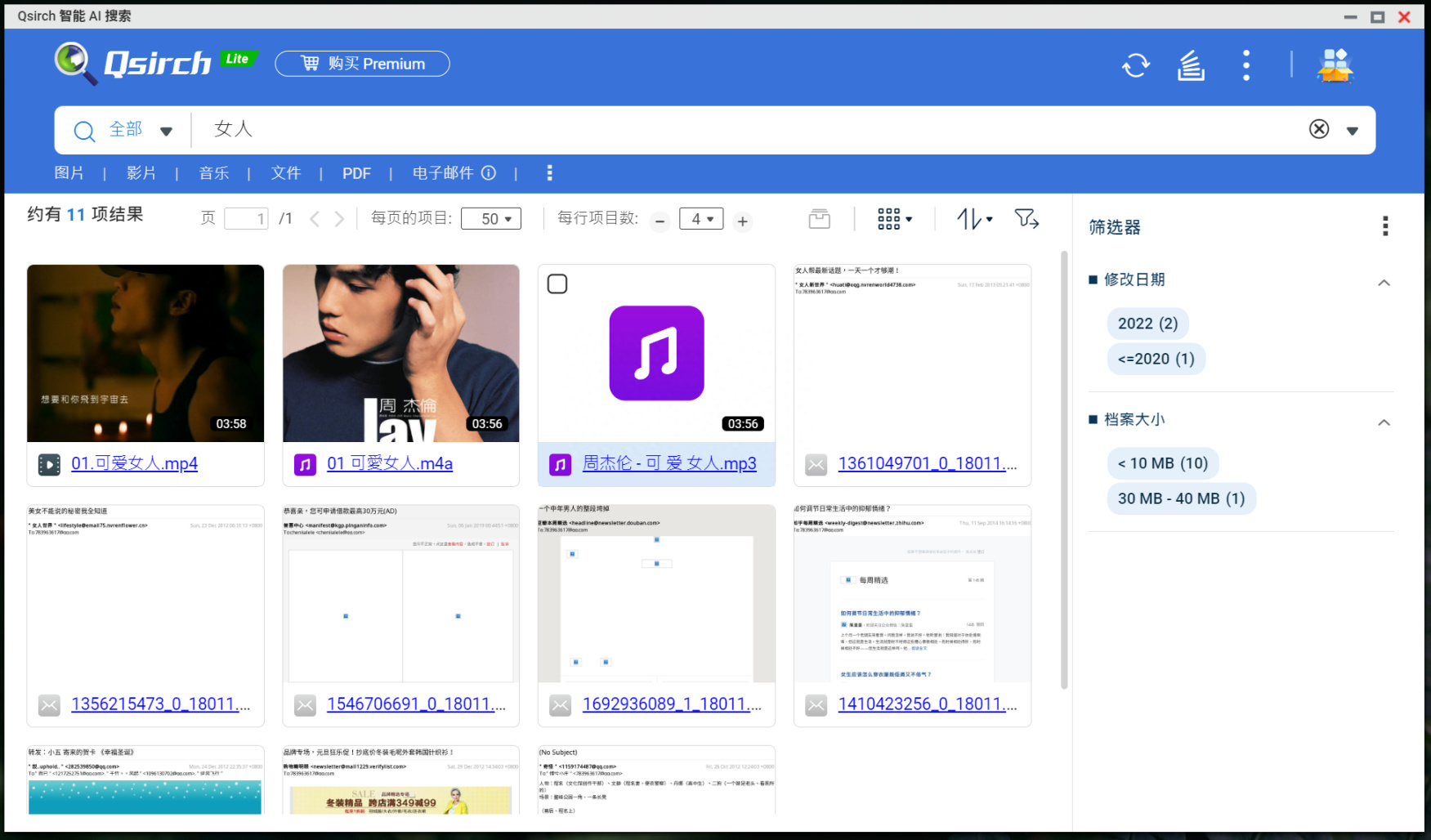Click music icon beside 01 可爱女人.m4a
Viewport: 1431px width, 840px height.
coord(305,465)
